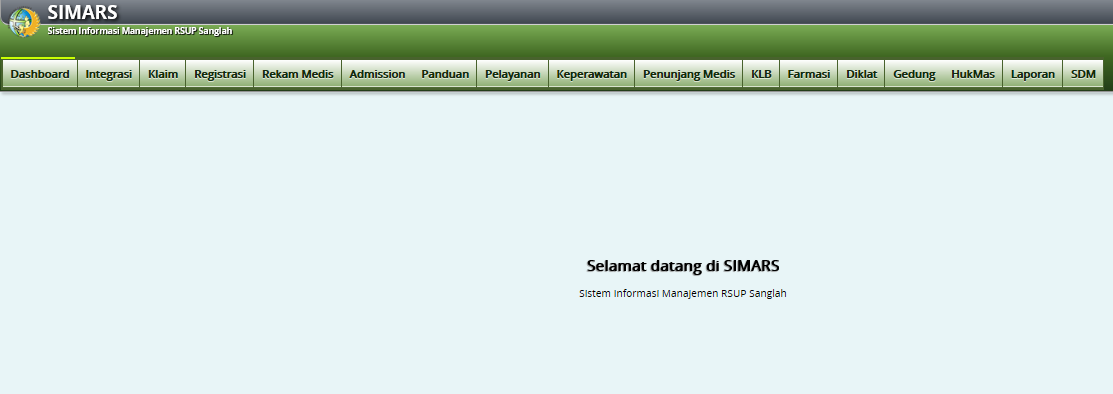Select the Klaim menu item
The height and width of the screenshot is (394, 1113).
(163, 74)
